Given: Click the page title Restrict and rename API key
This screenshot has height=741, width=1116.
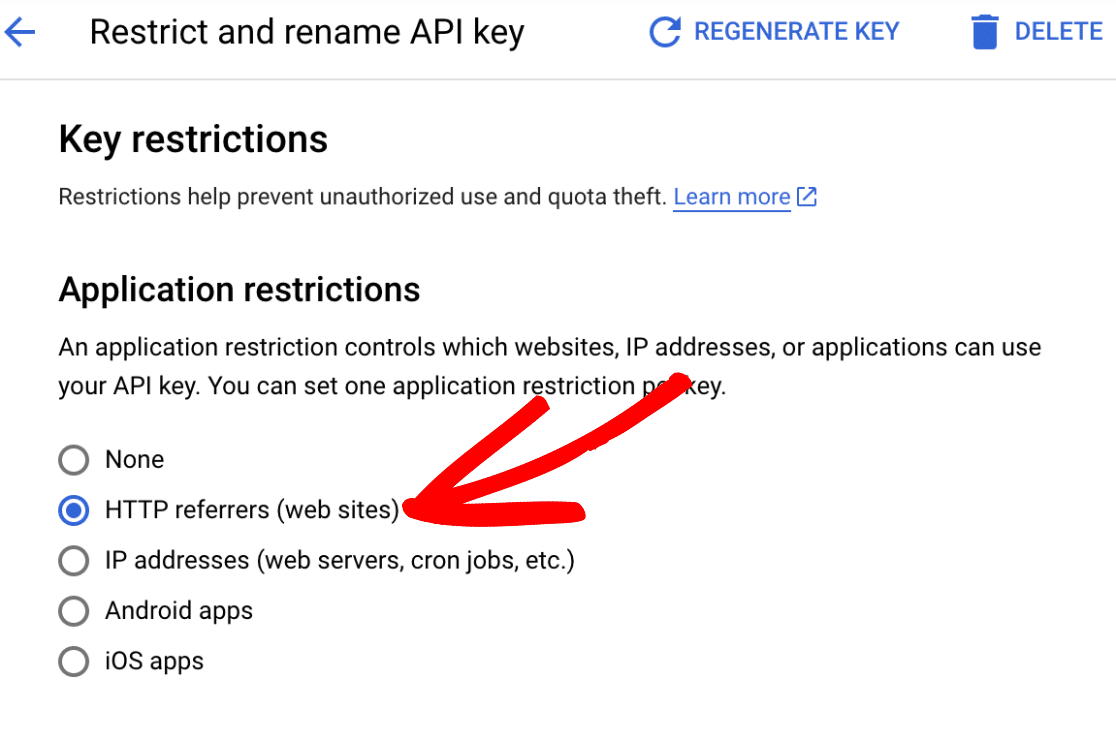Looking at the screenshot, I should point(307,32).
